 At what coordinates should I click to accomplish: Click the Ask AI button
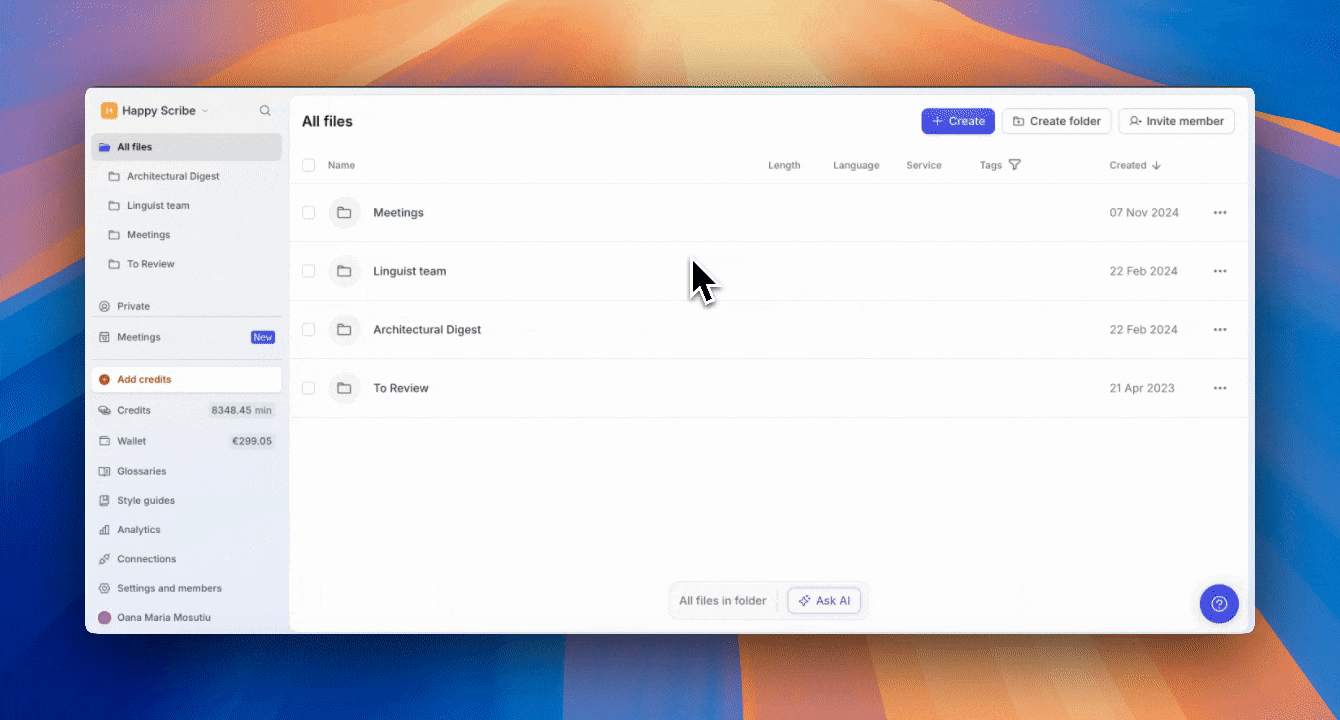824,601
